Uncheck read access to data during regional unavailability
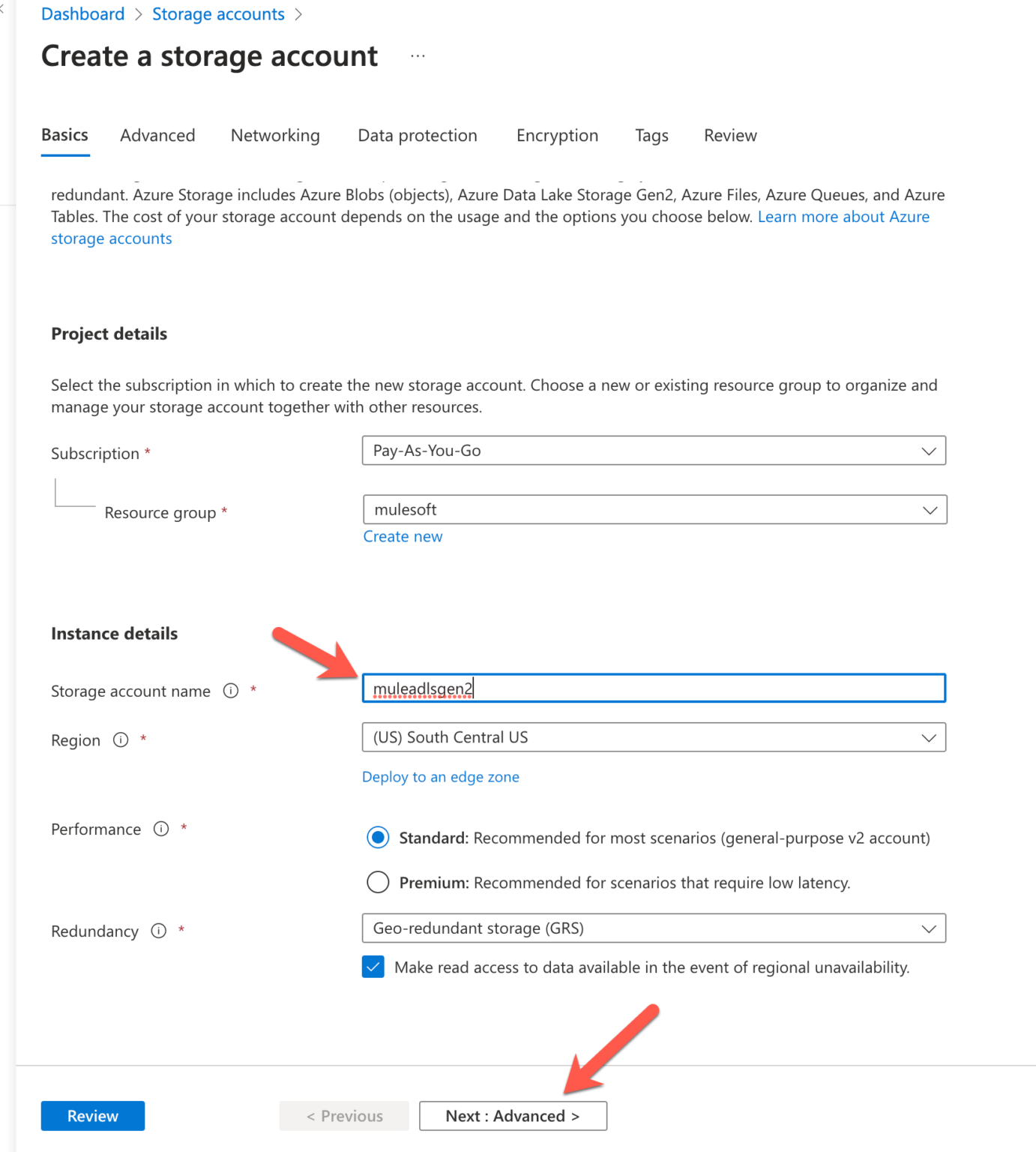This screenshot has width=1036, height=1152. (373, 967)
